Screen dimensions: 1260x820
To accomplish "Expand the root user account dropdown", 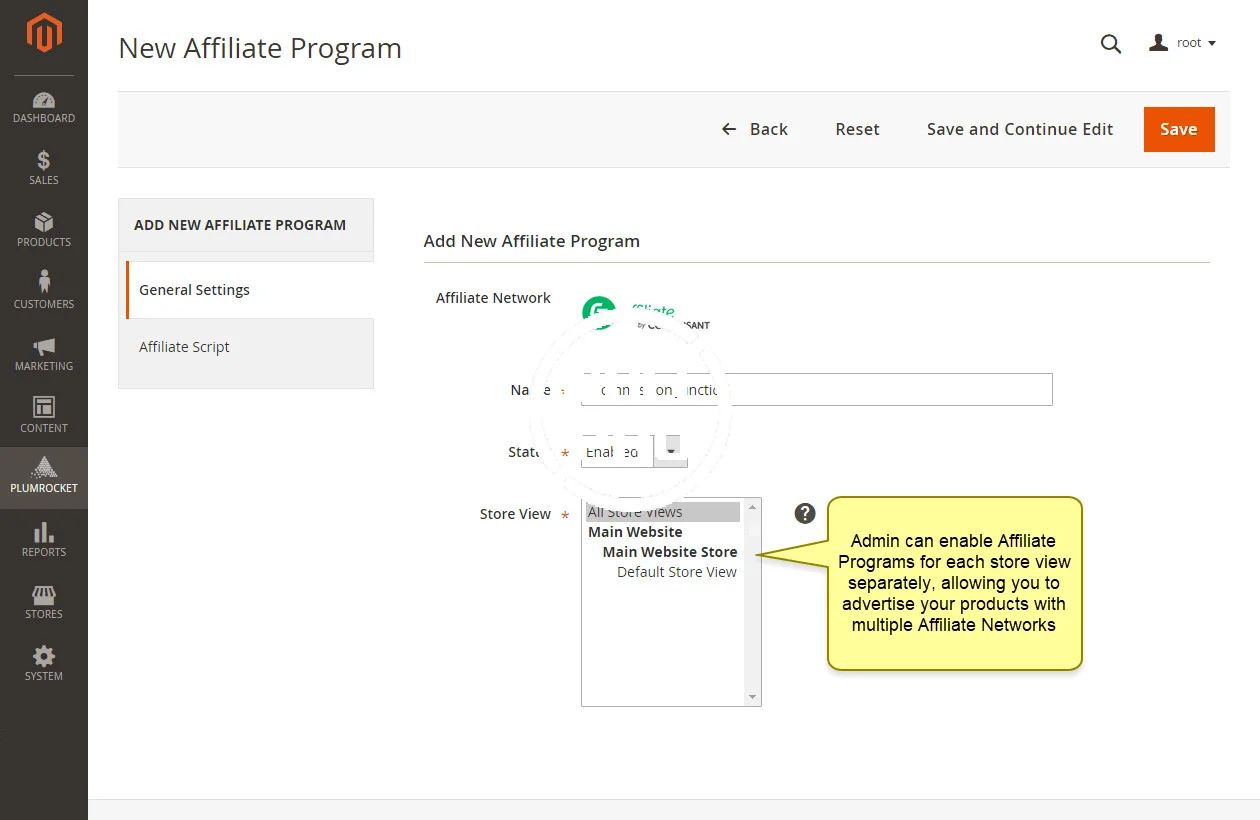I will click(1183, 43).
